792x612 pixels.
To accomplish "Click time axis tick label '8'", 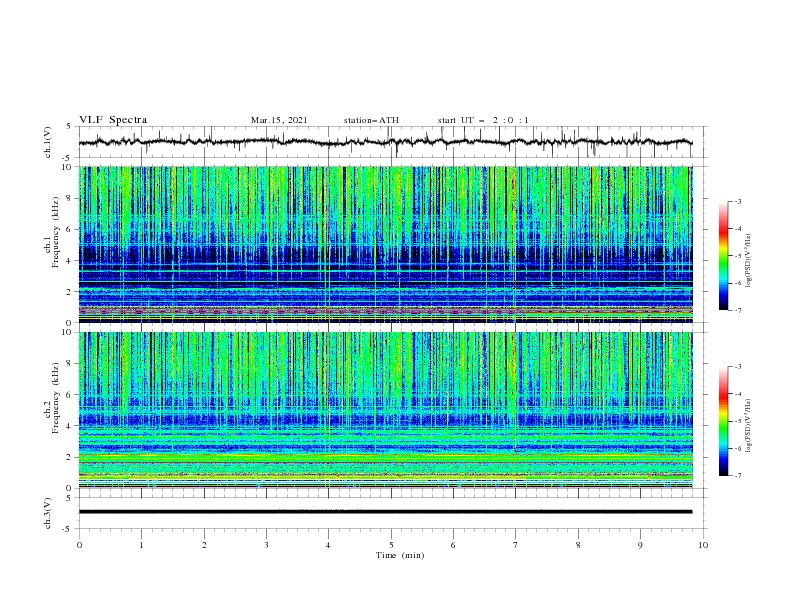I will (578, 545).
